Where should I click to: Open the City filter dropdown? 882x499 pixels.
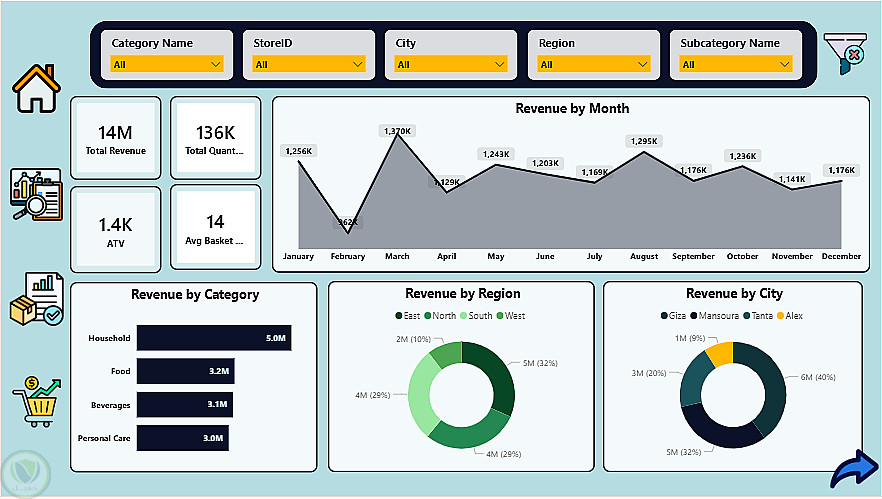coord(451,64)
